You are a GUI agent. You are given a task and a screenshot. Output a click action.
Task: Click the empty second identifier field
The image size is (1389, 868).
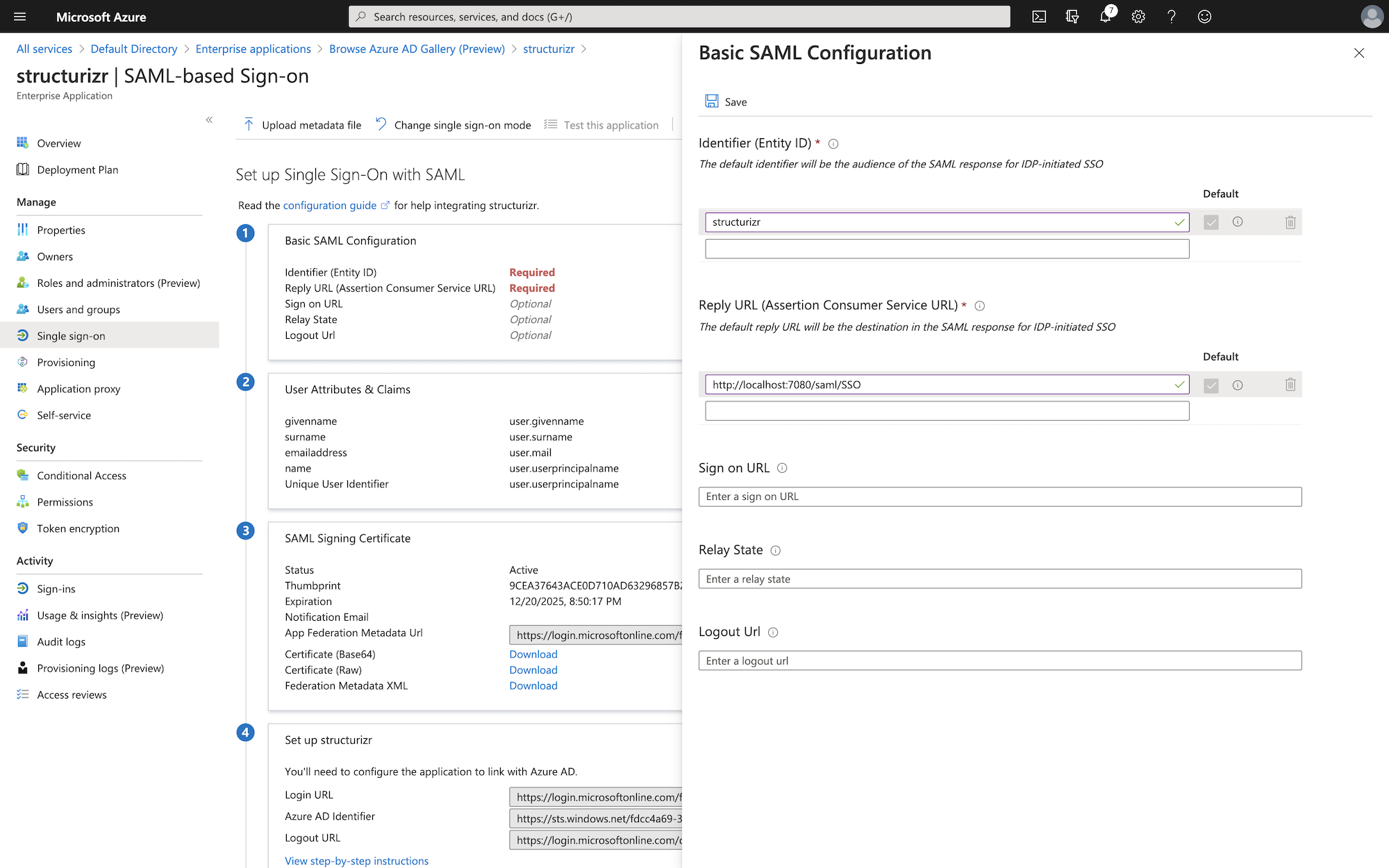(x=947, y=249)
